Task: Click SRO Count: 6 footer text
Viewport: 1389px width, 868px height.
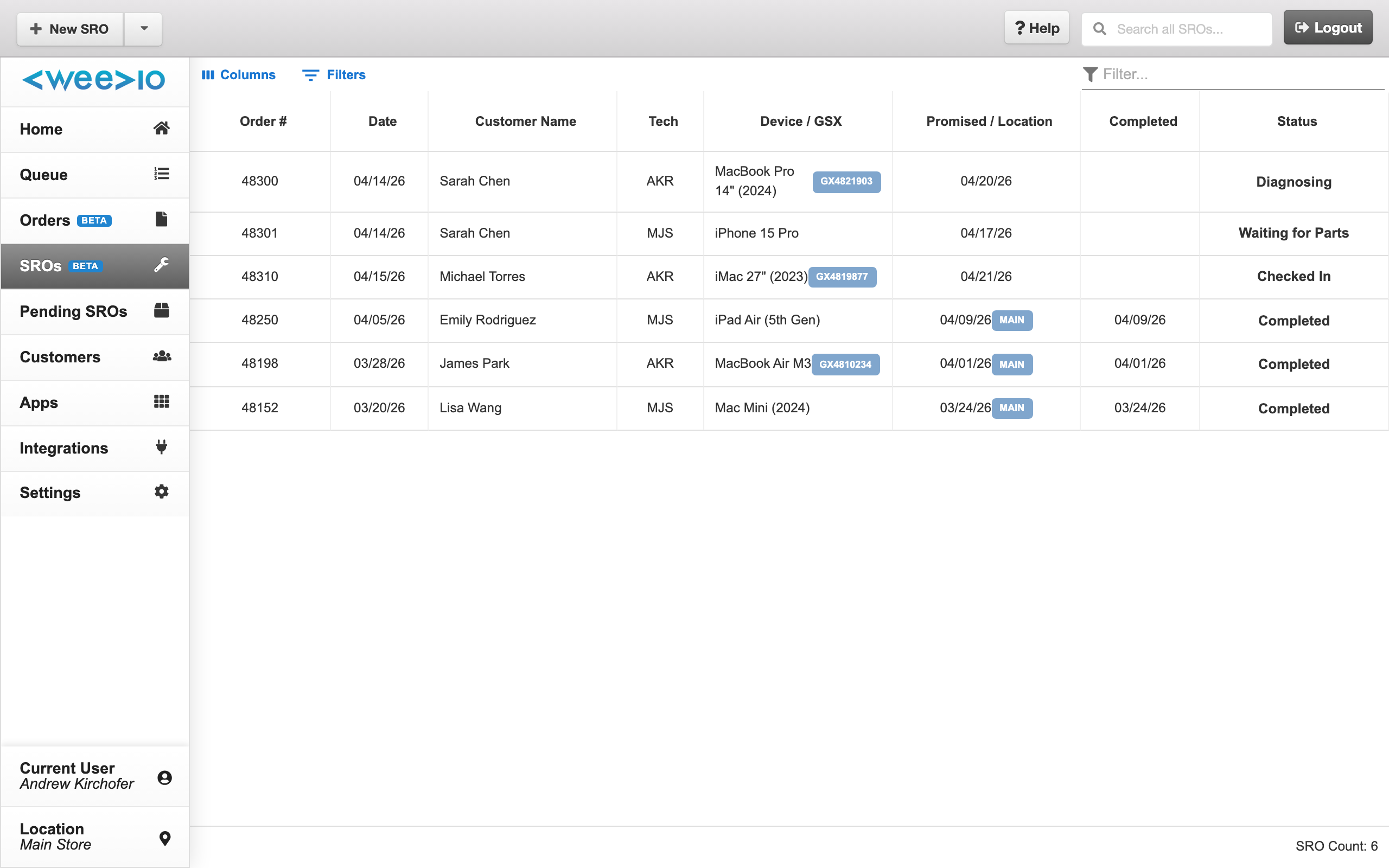Action: tap(1336, 846)
